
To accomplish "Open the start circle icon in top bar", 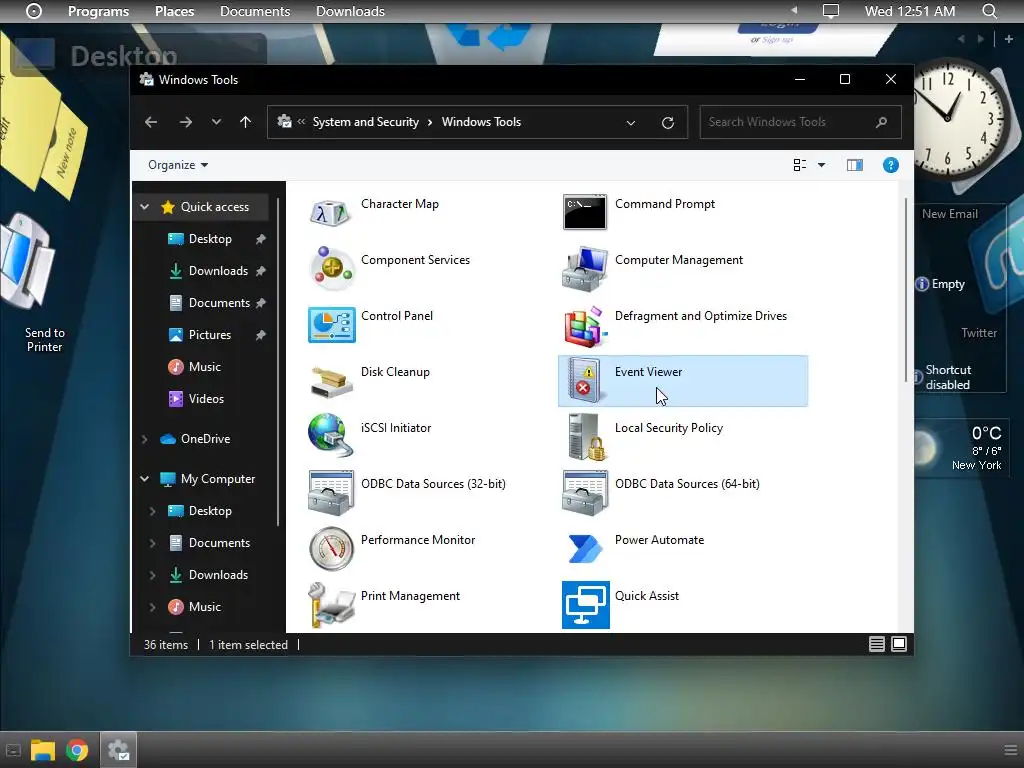I will 34,11.
